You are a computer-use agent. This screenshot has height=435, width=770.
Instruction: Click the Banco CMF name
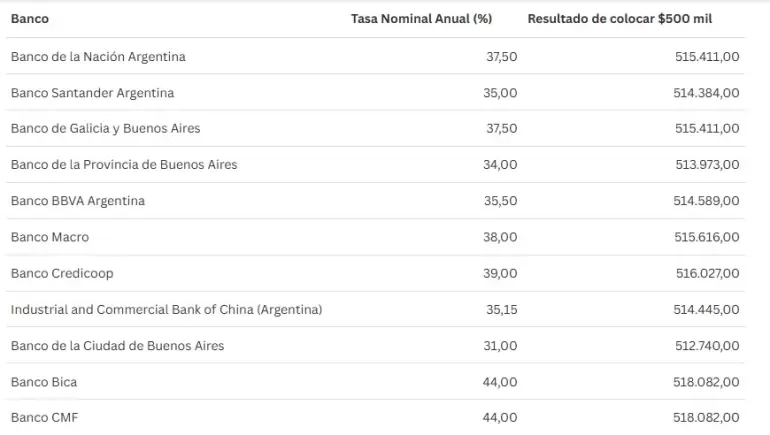click(x=44, y=418)
